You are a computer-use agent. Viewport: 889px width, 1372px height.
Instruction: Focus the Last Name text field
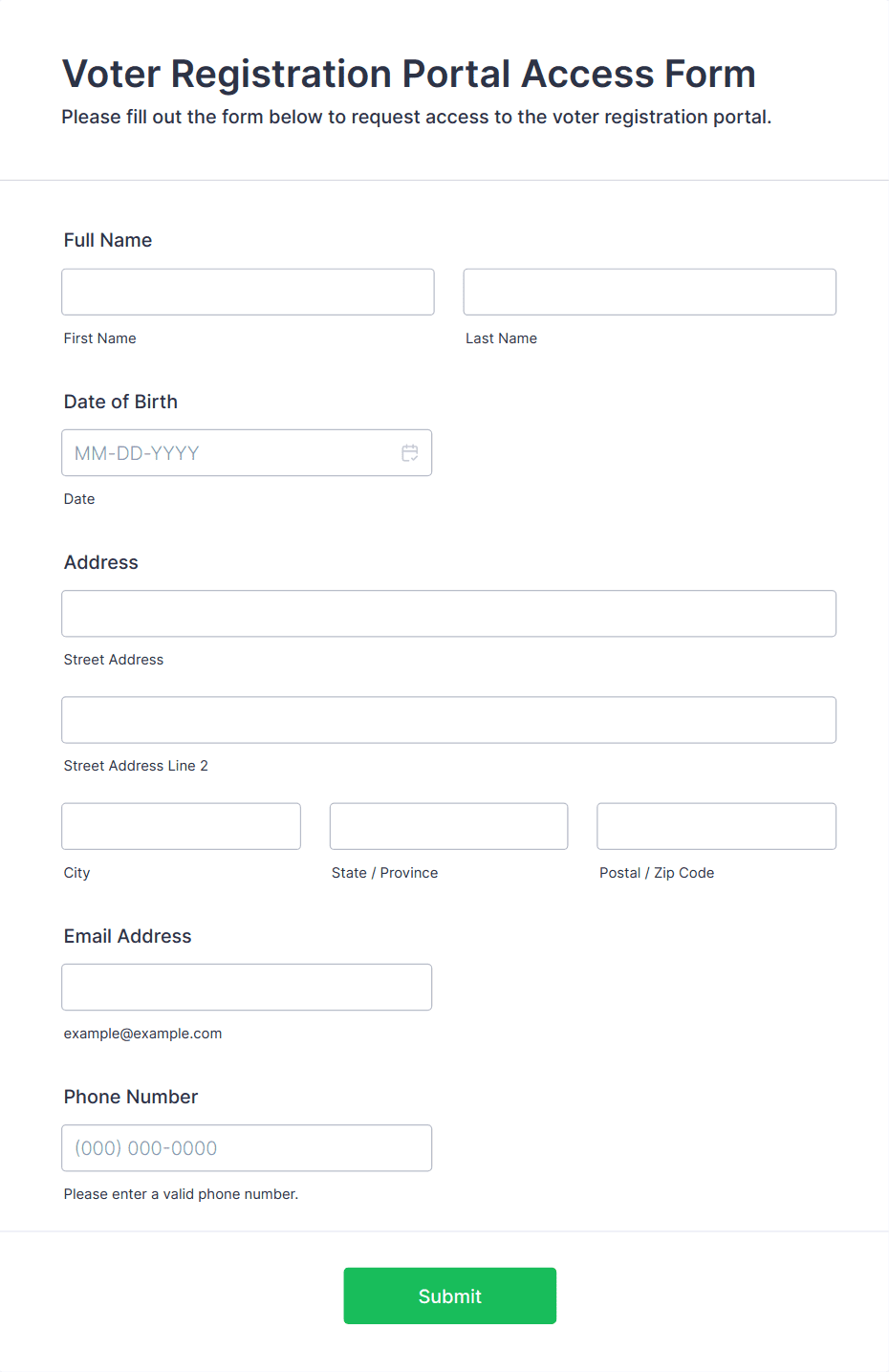(x=649, y=292)
